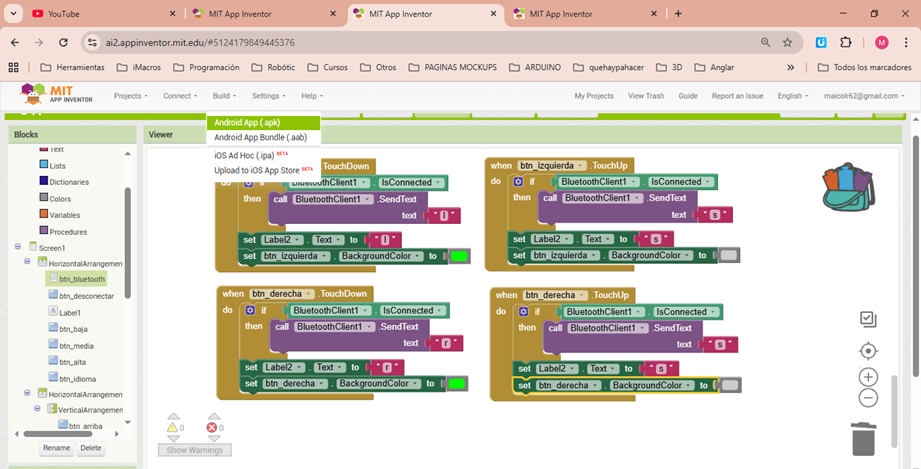Click the red error count icon

pos(213,427)
